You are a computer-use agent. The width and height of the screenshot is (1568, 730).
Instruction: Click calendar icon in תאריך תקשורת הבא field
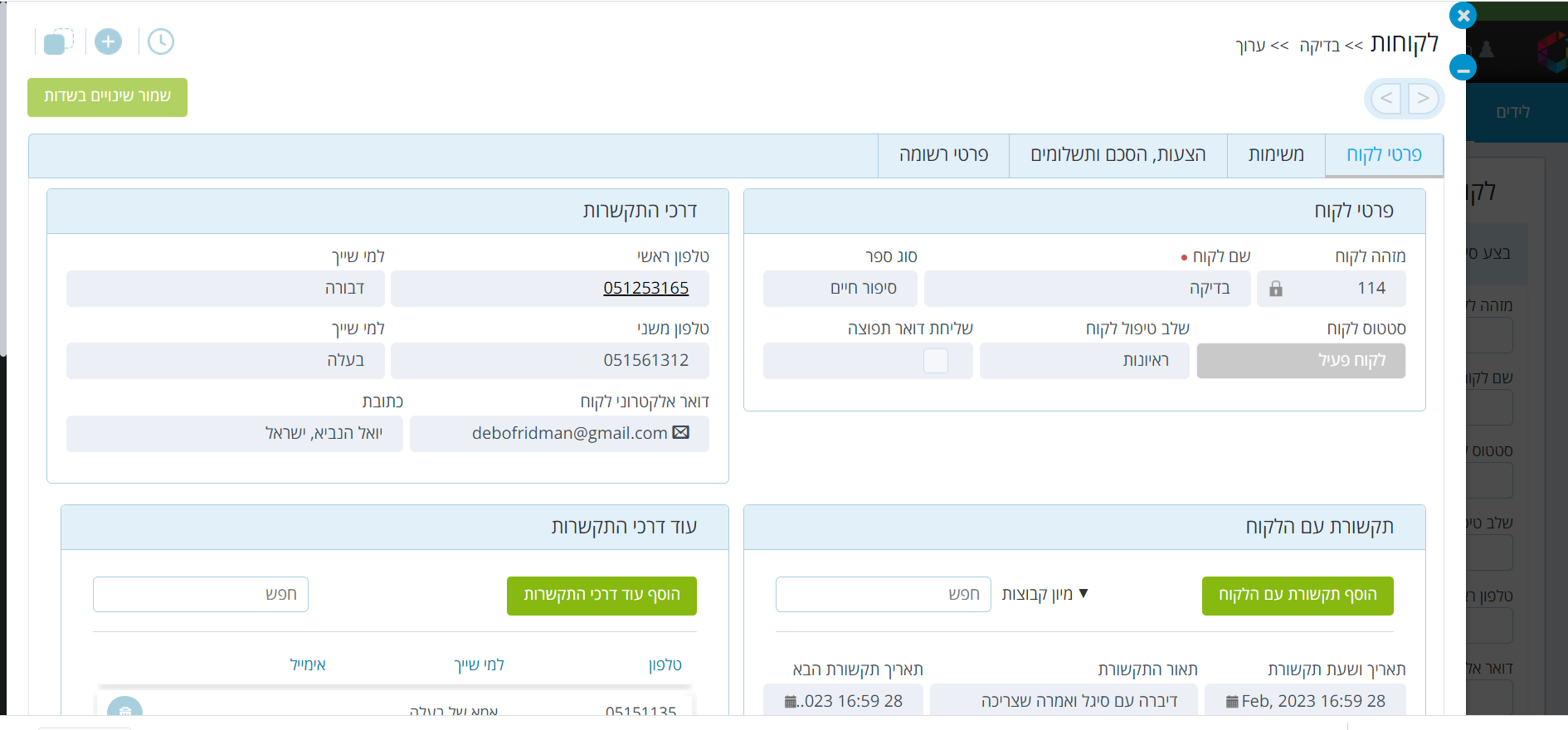[x=790, y=702]
